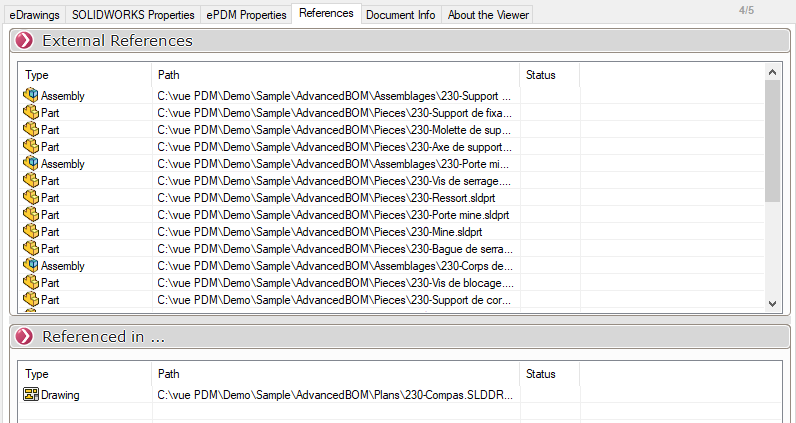Sort External References by Path column header
796x423 pixels.
pos(335,75)
